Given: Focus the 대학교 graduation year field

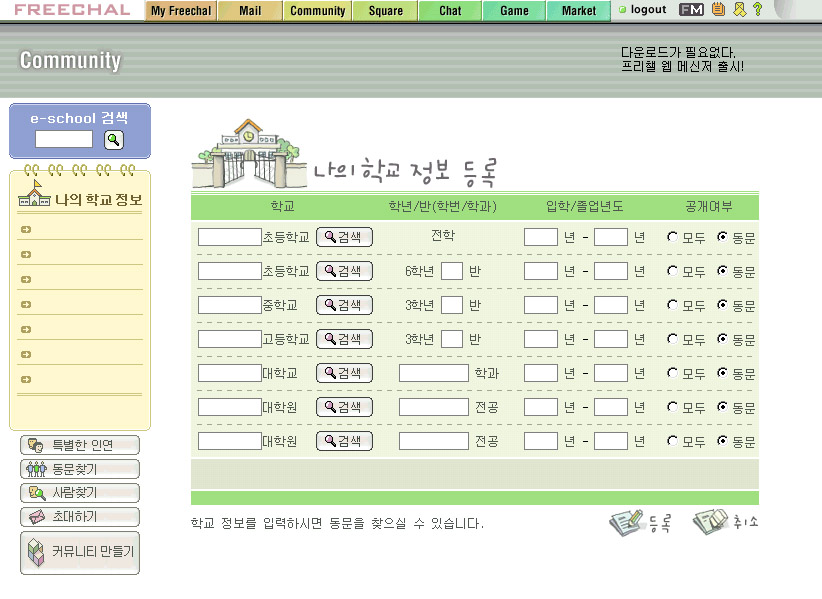Looking at the screenshot, I should (611, 373).
